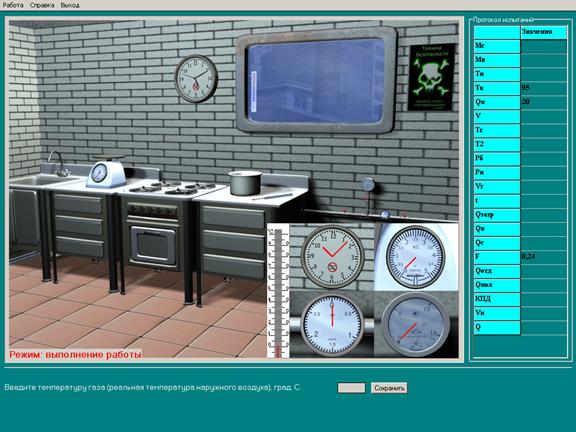Click the kitchen scale on the counter

pyautogui.click(x=106, y=171)
